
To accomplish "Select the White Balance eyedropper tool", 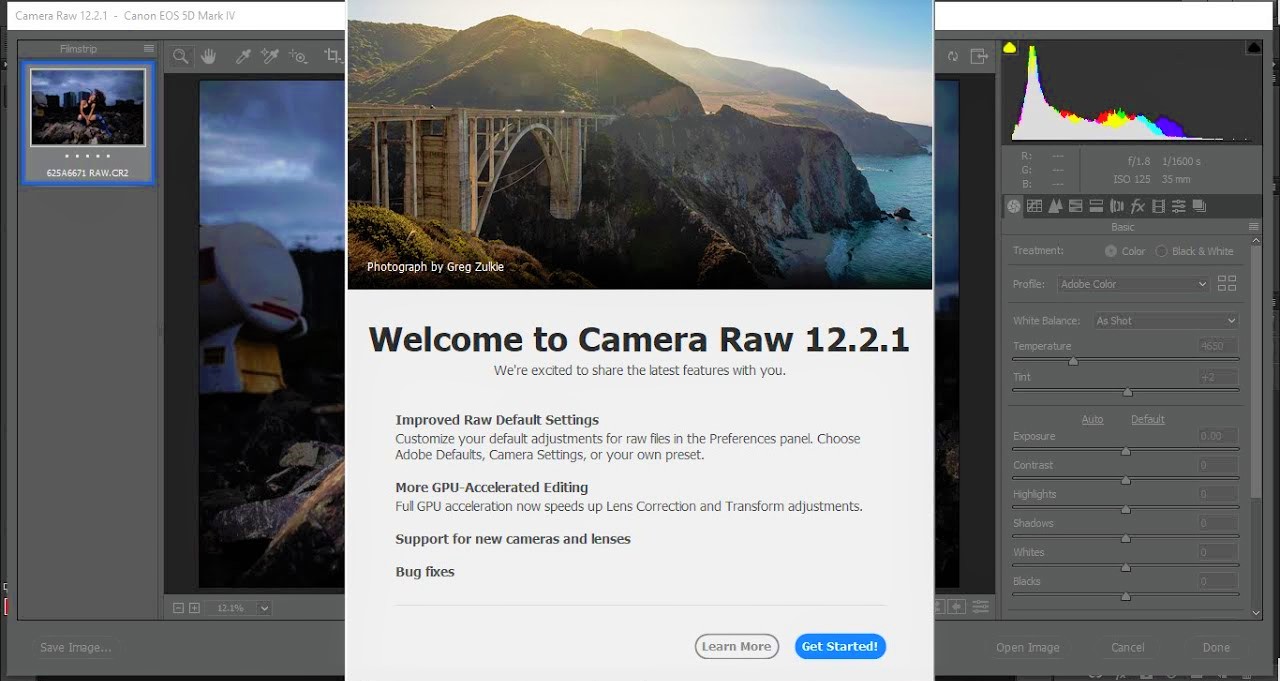I will tap(242, 57).
